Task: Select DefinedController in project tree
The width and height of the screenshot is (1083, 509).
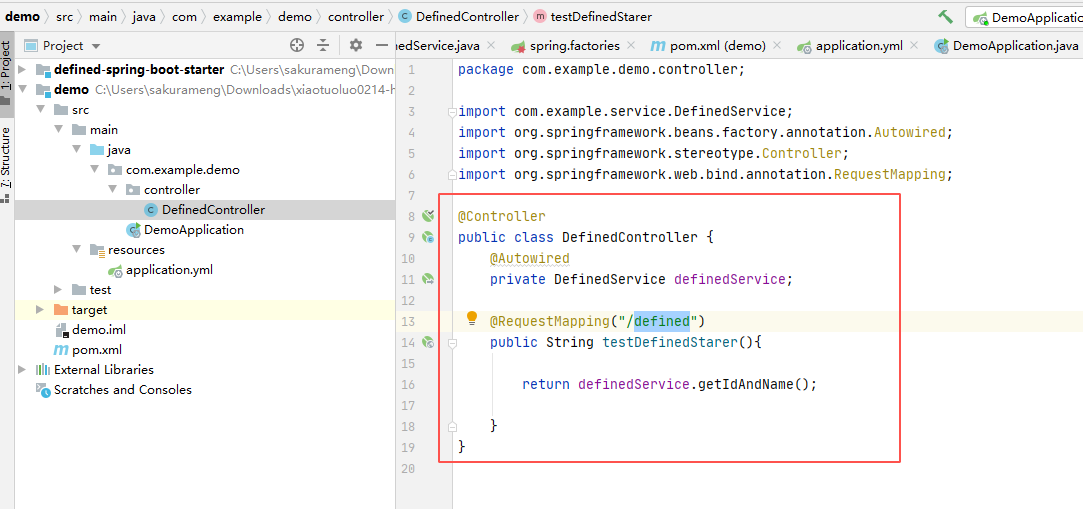Action: pos(213,210)
